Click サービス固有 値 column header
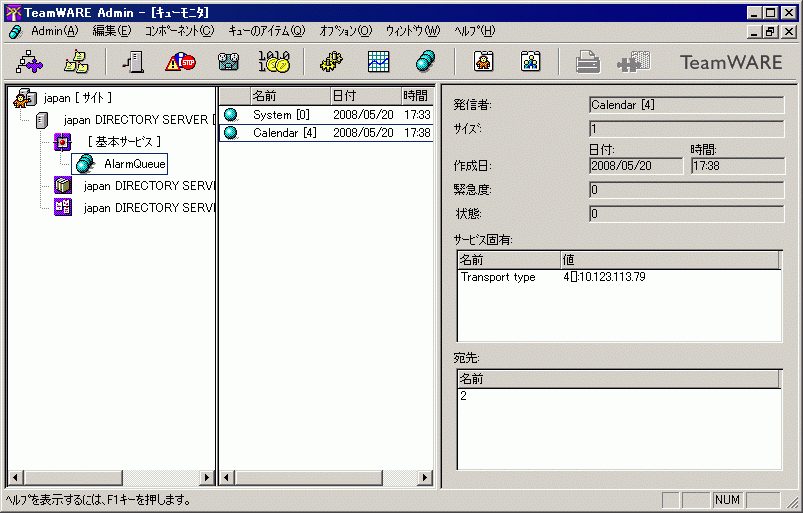The height and width of the screenshot is (513, 803). (x=670, y=260)
